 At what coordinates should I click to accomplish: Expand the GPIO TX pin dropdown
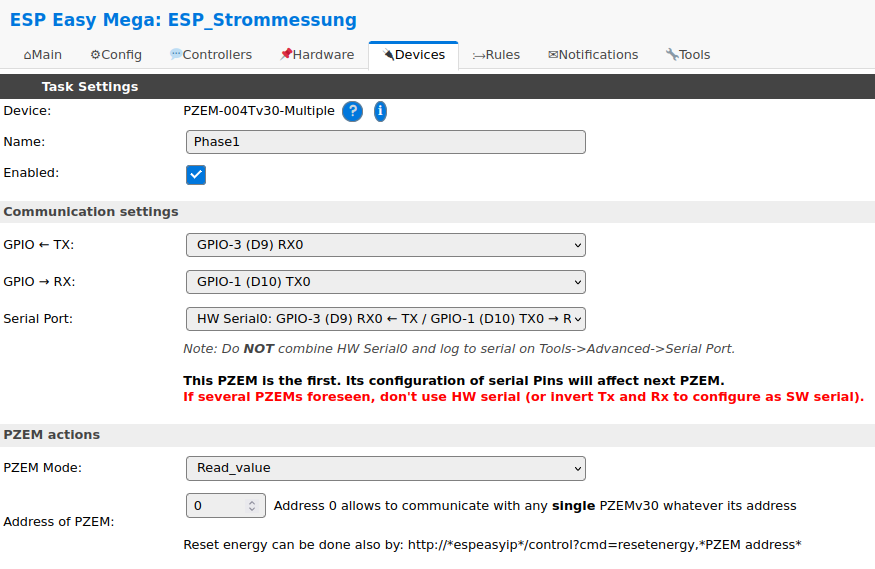[386, 245]
